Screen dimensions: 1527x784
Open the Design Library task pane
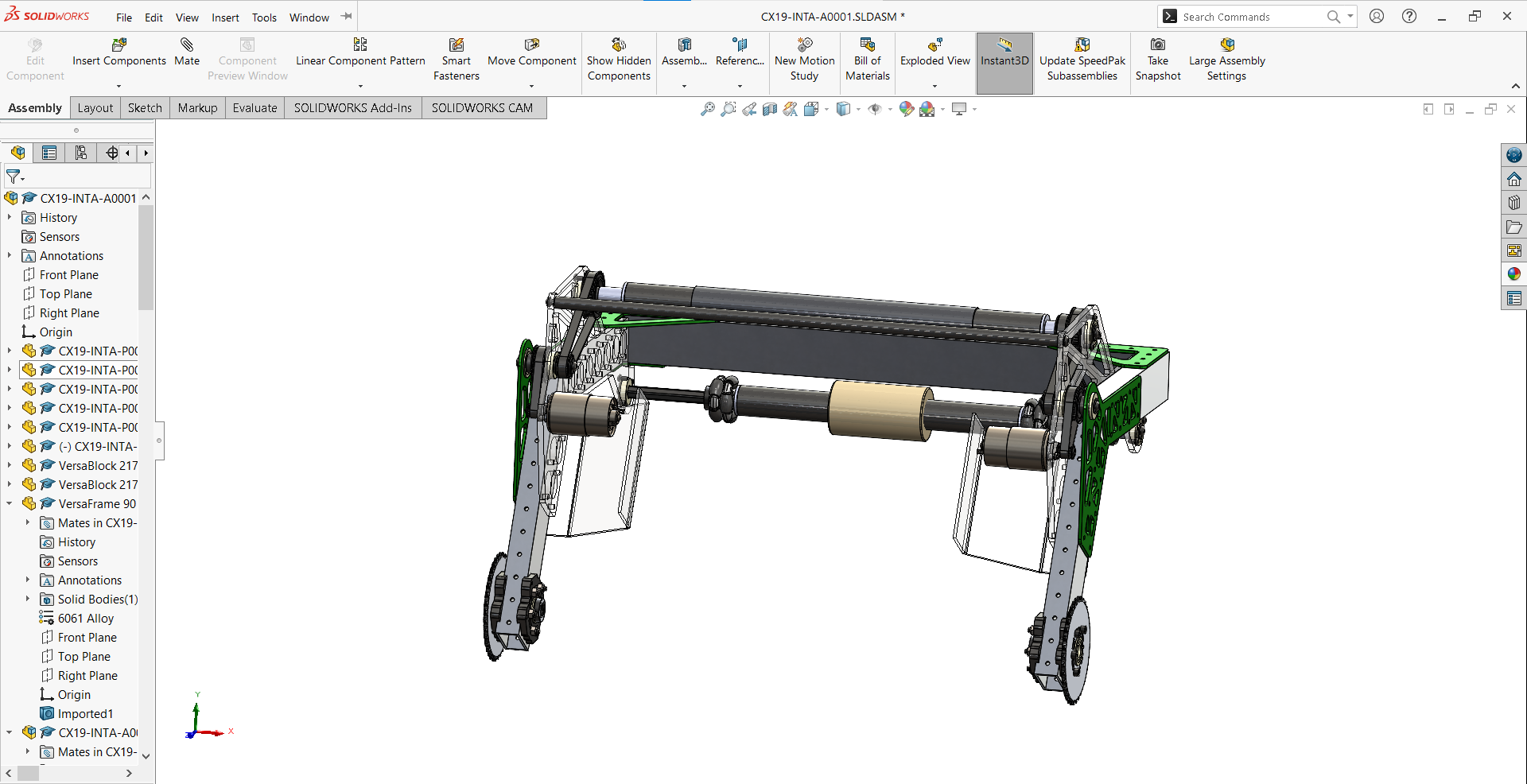[1514, 203]
